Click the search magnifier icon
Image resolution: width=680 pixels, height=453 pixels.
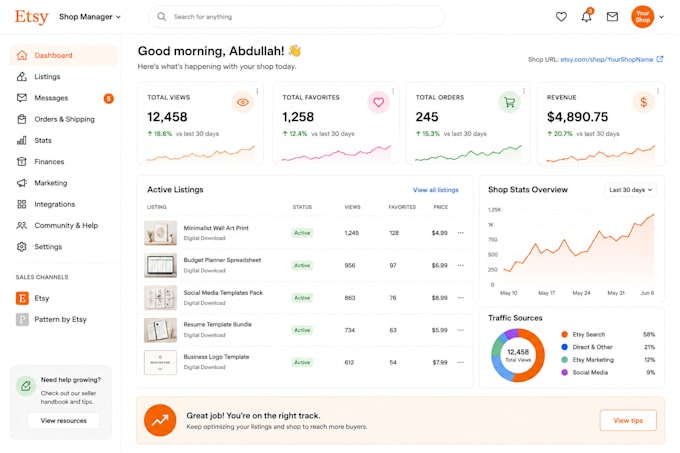click(x=161, y=17)
